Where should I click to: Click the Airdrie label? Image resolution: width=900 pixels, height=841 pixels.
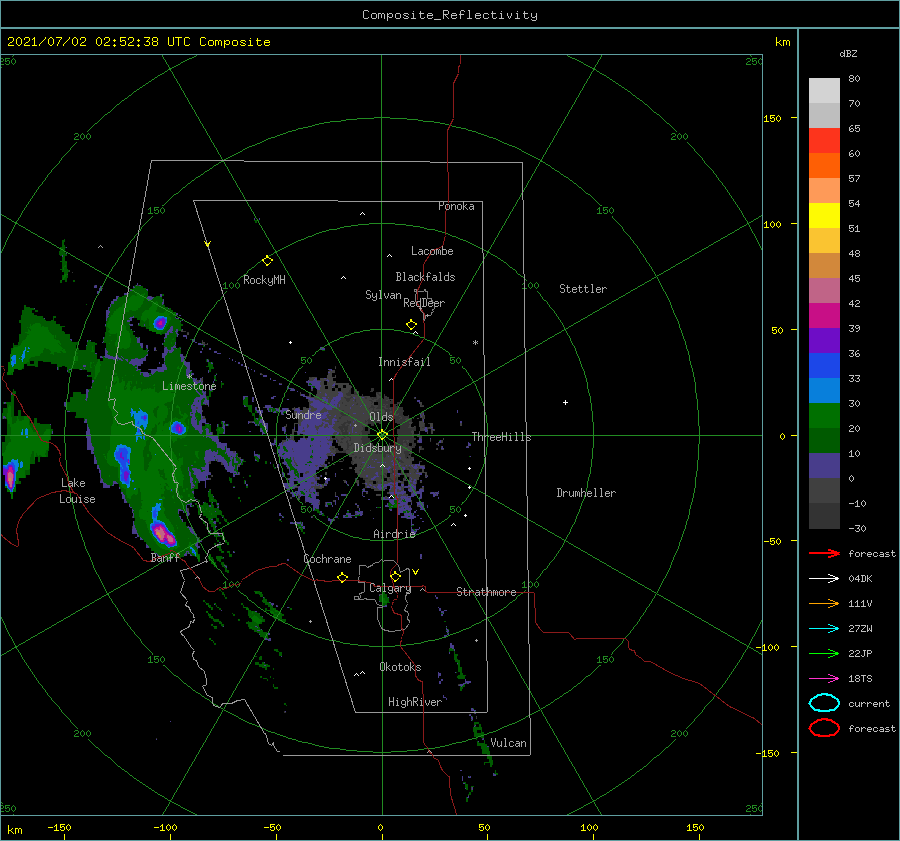pyautogui.click(x=394, y=534)
